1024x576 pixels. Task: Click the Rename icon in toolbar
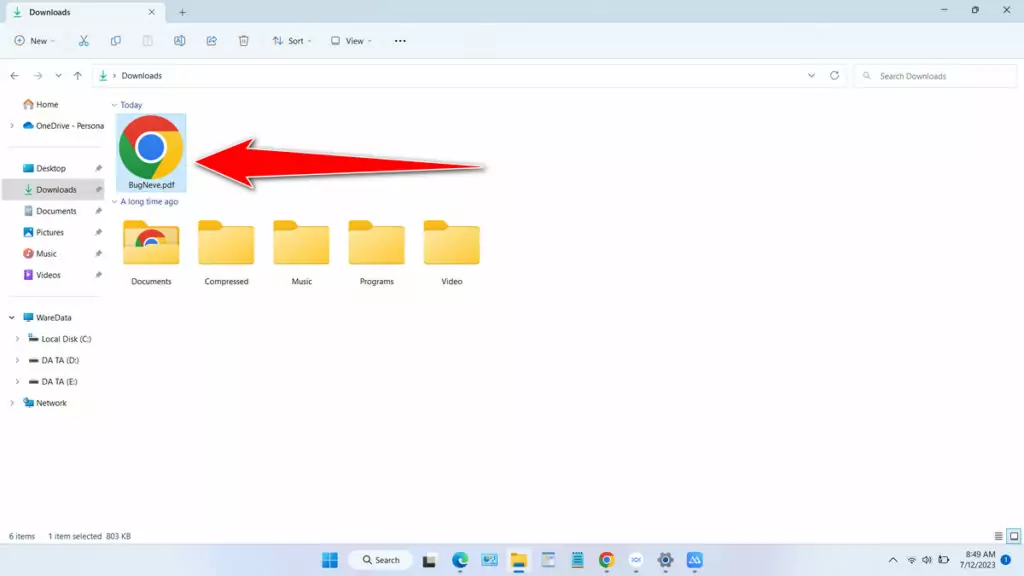(180, 40)
